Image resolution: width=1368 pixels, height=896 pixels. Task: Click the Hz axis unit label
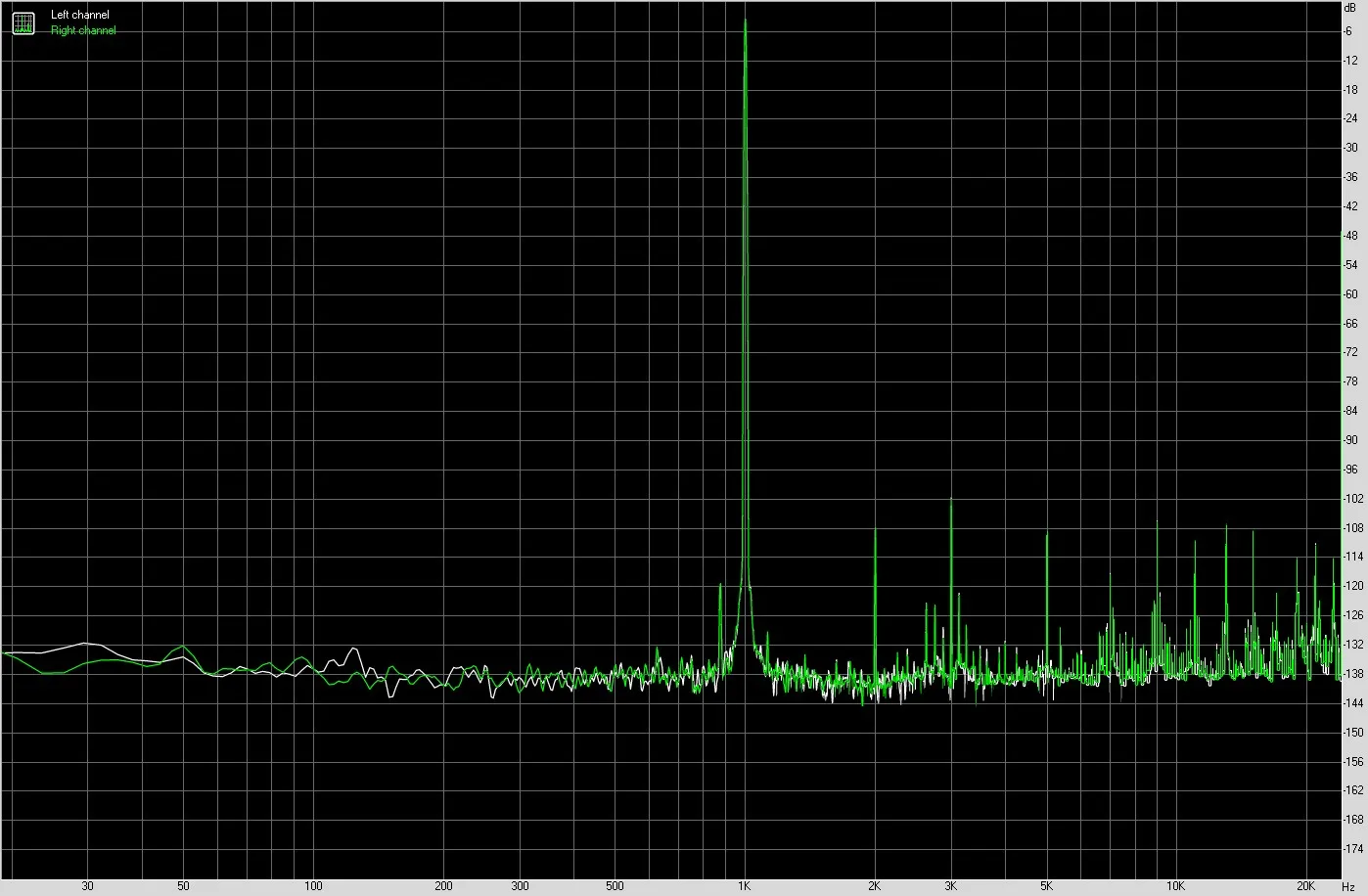1349,887
